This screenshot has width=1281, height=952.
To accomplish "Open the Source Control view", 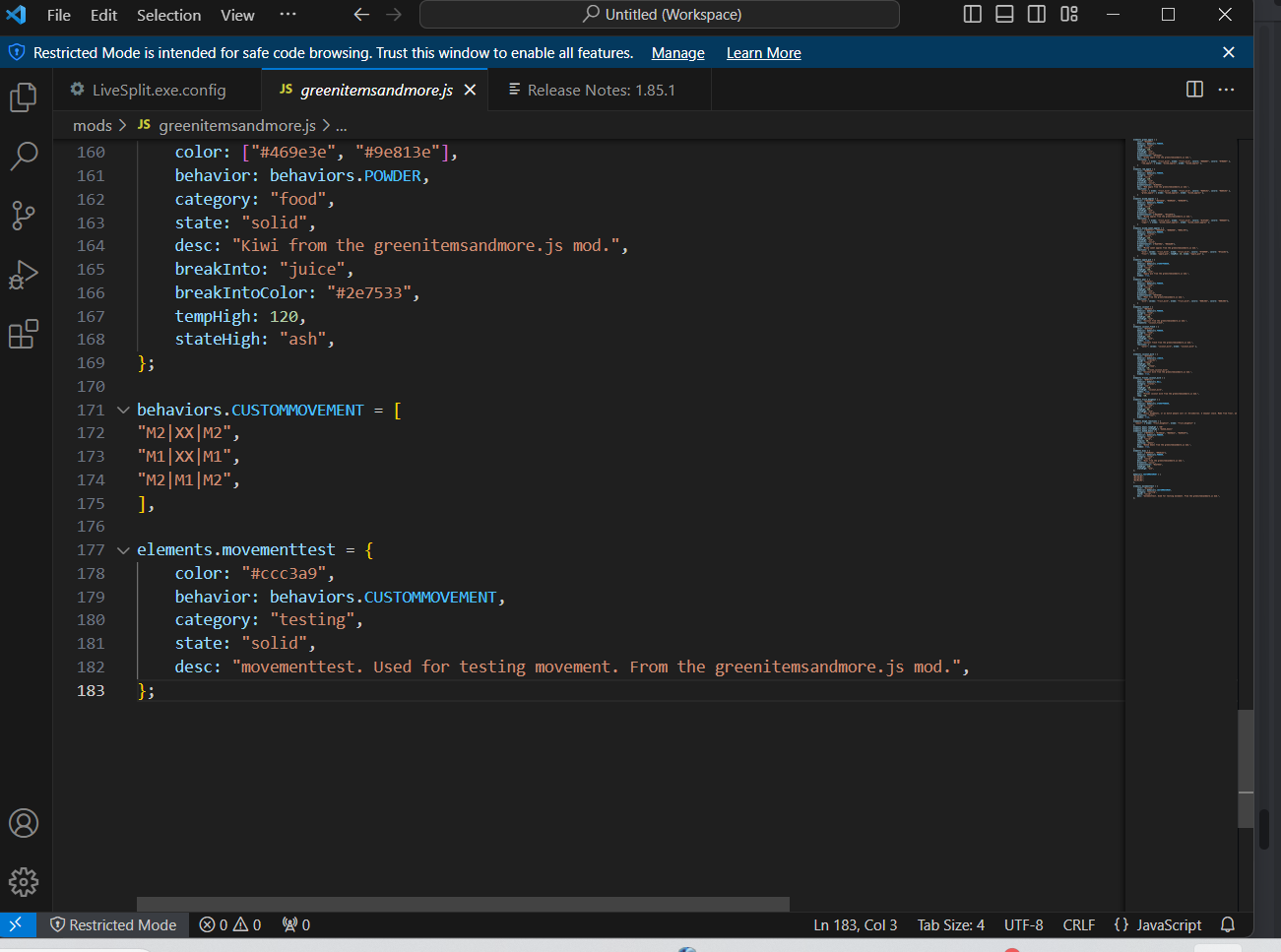I will (x=24, y=216).
